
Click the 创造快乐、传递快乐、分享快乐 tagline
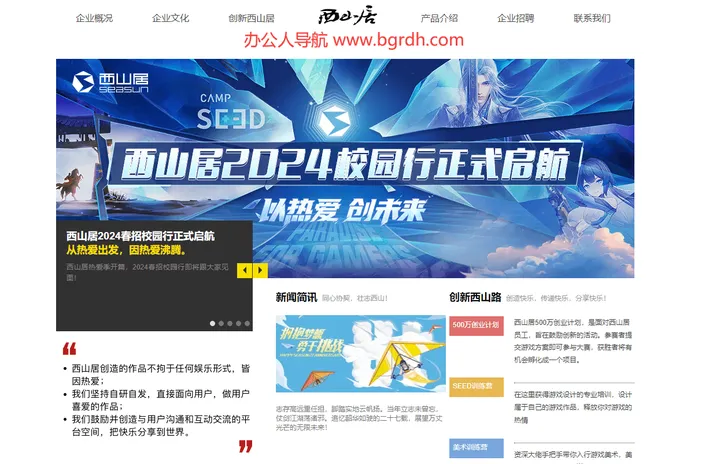click(557, 298)
